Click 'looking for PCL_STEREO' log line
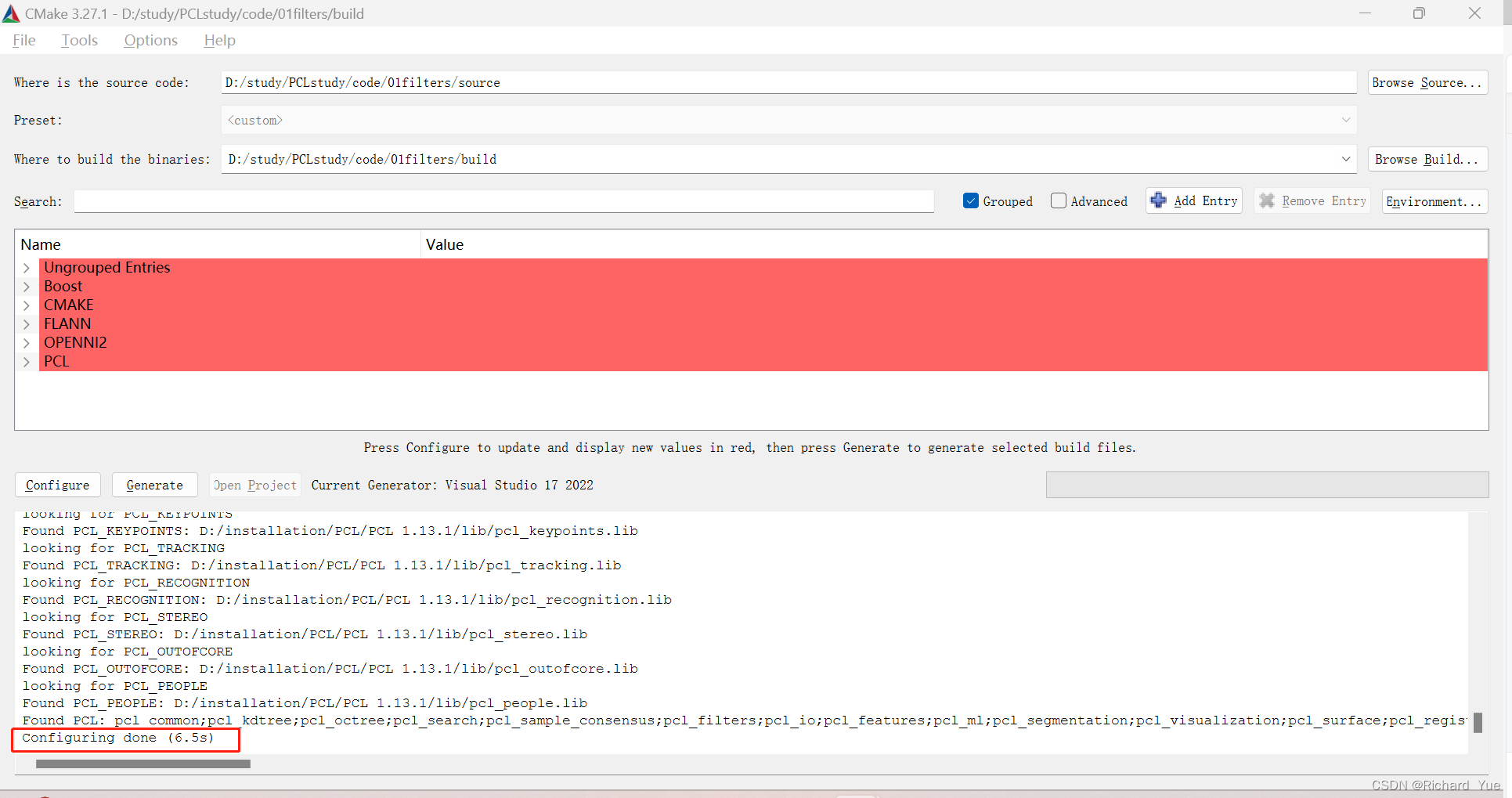The height and width of the screenshot is (798, 1512). tap(114, 617)
